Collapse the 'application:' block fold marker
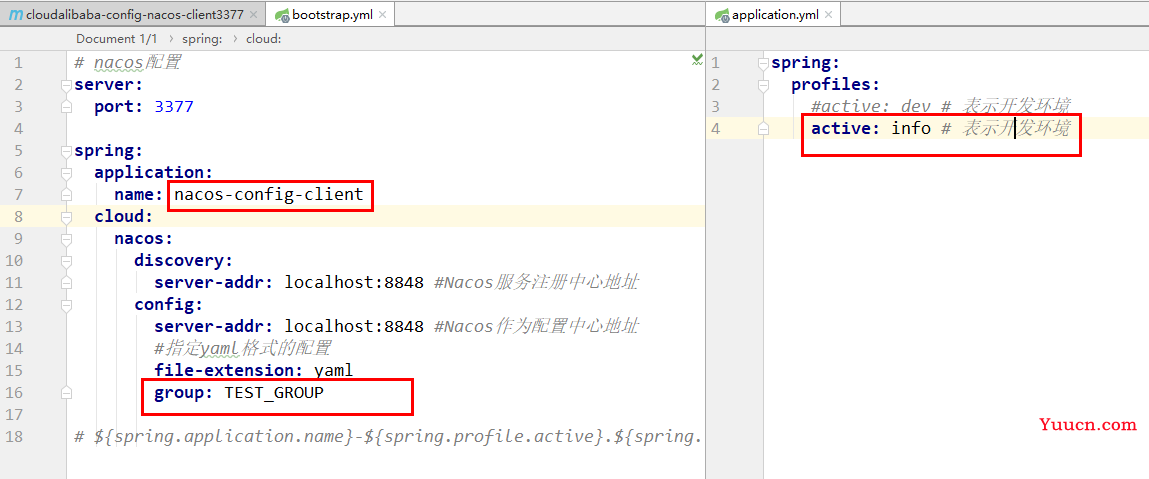 tap(67, 173)
